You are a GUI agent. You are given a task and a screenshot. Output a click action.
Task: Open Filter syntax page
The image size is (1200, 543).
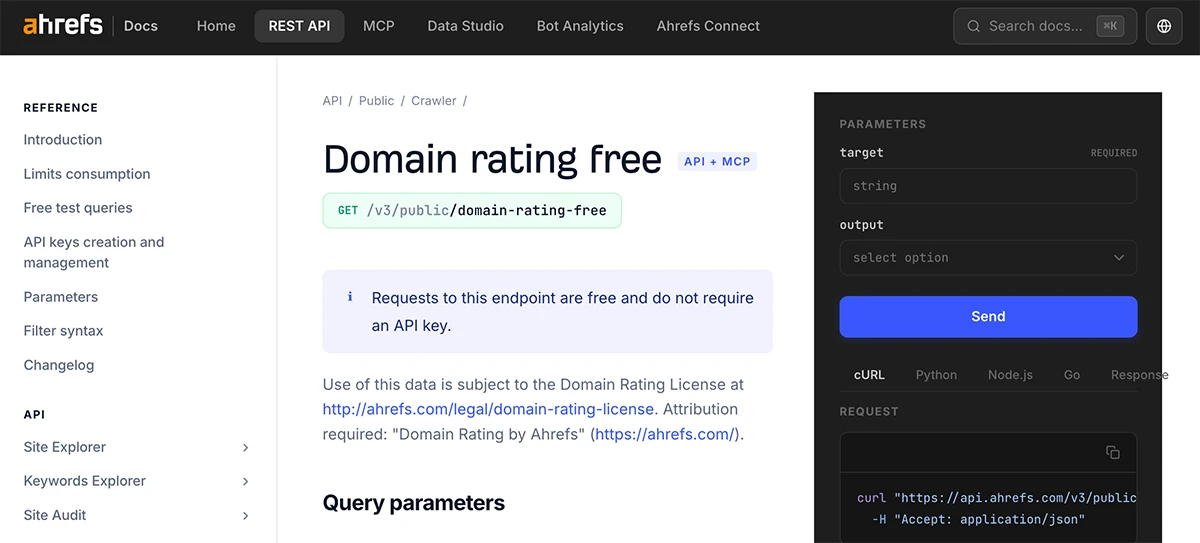tap(64, 331)
